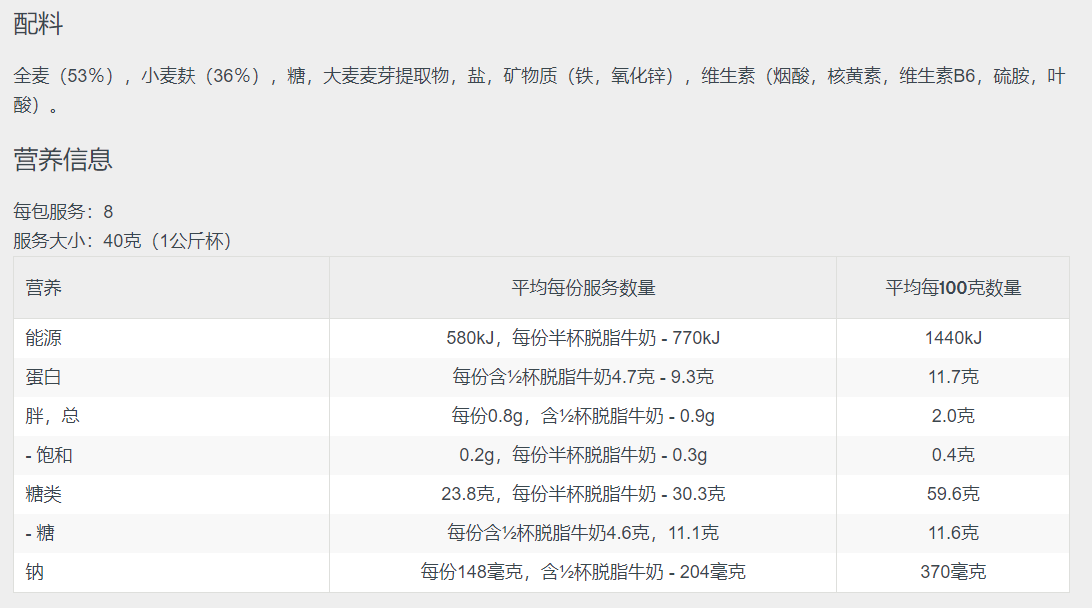Click the - 饱和 row label
The image size is (1092, 608).
(x=49, y=455)
